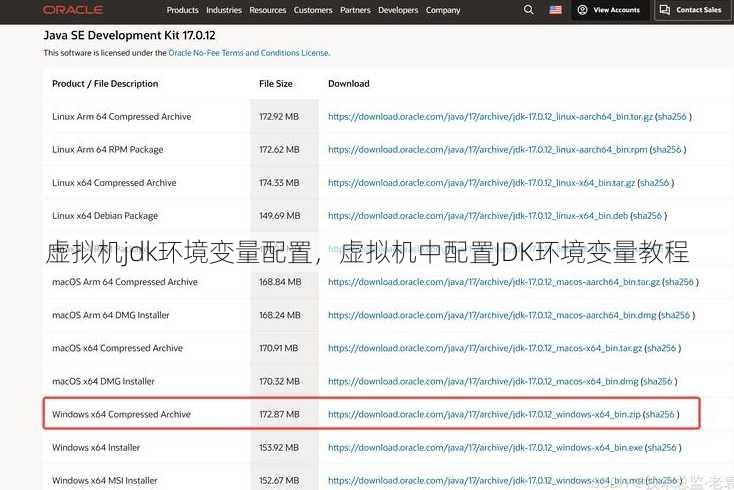
Task: Open the Company menu
Action: (x=443, y=10)
